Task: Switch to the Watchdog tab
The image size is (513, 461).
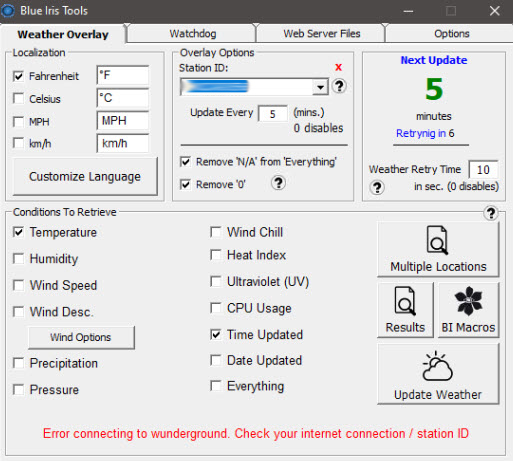Action: click(193, 34)
